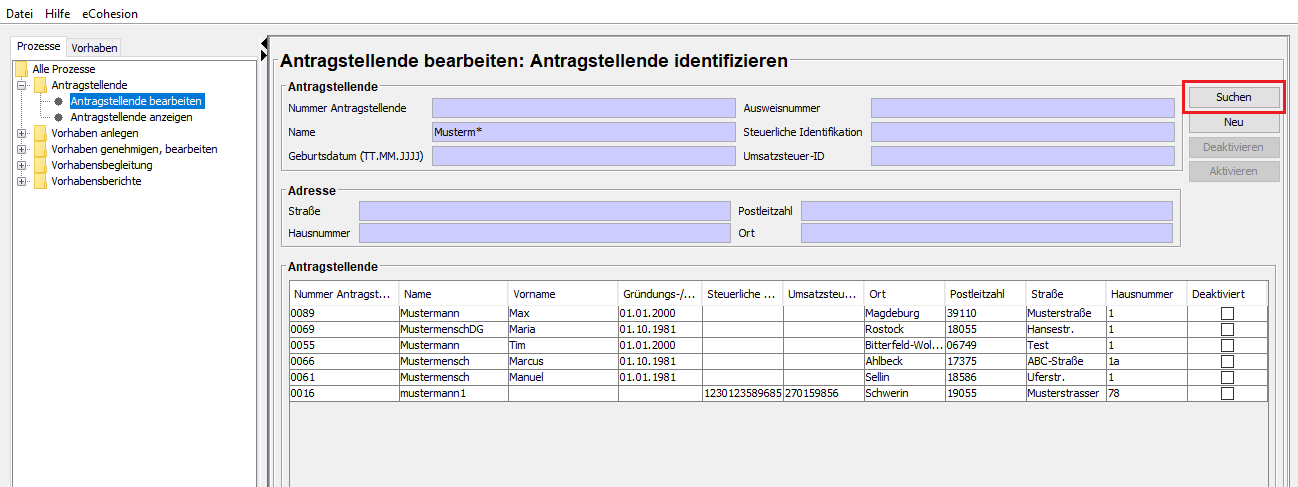The image size is (1298, 487).
Task: Click the Suchen button
Action: (x=1233, y=97)
